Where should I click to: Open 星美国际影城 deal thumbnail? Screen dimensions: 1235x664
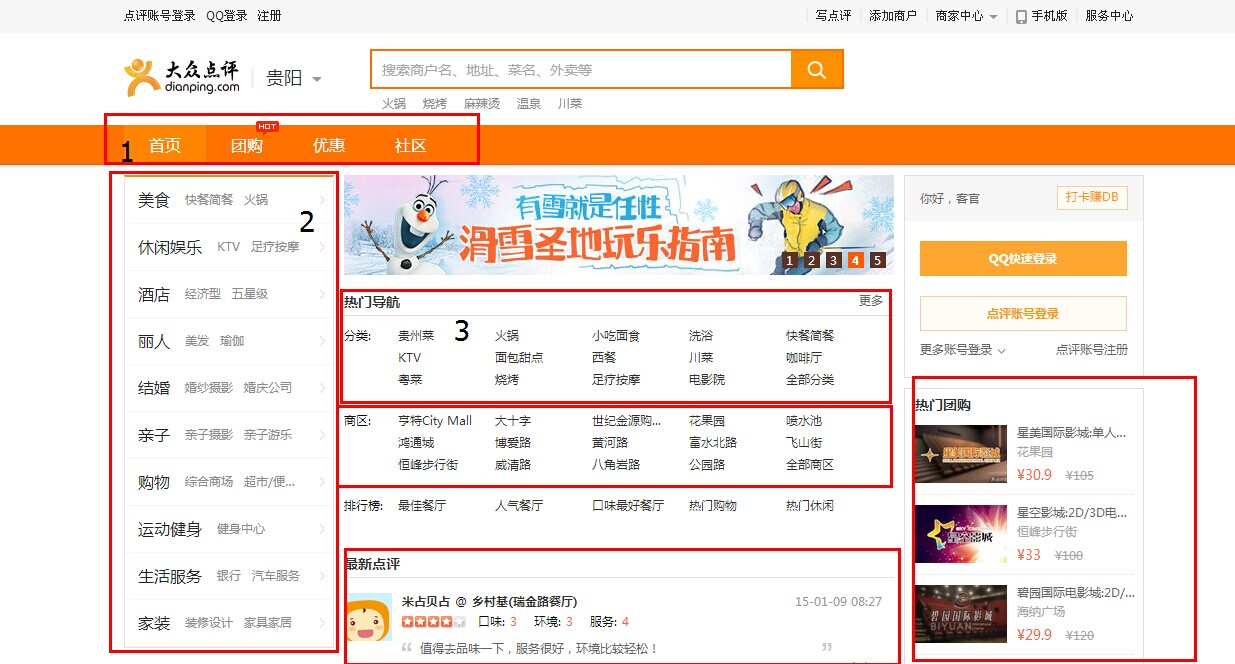(x=961, y=454)
